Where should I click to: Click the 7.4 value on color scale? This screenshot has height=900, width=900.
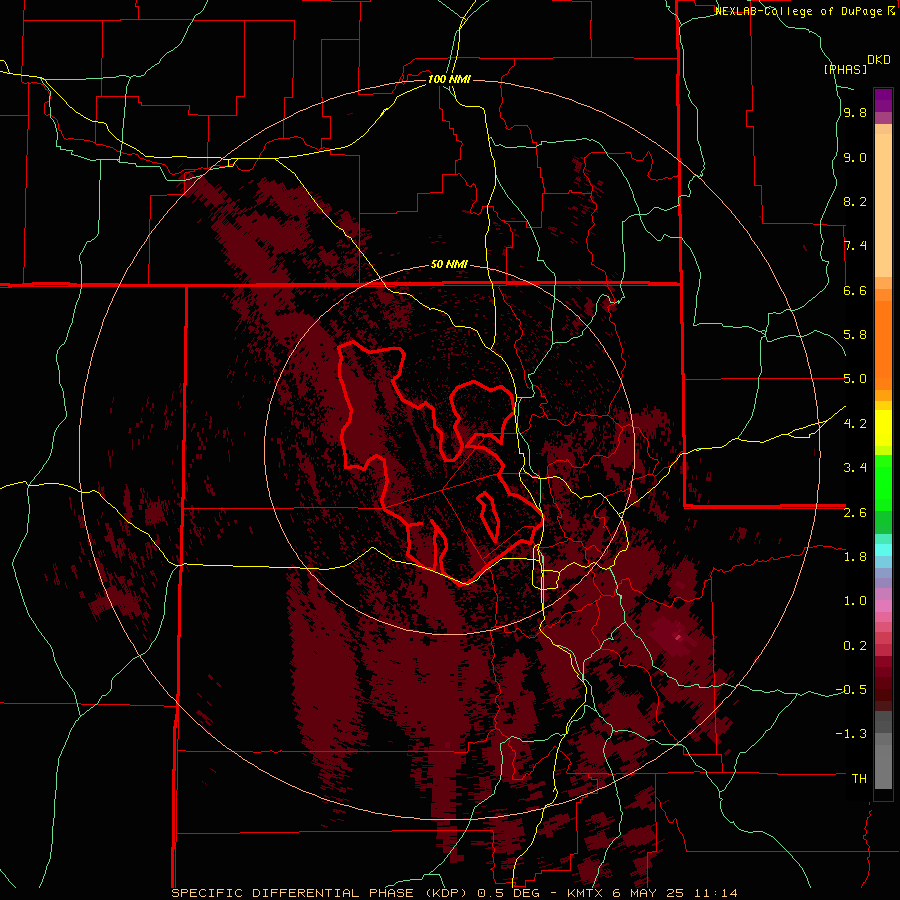click(x=855, y=246)
